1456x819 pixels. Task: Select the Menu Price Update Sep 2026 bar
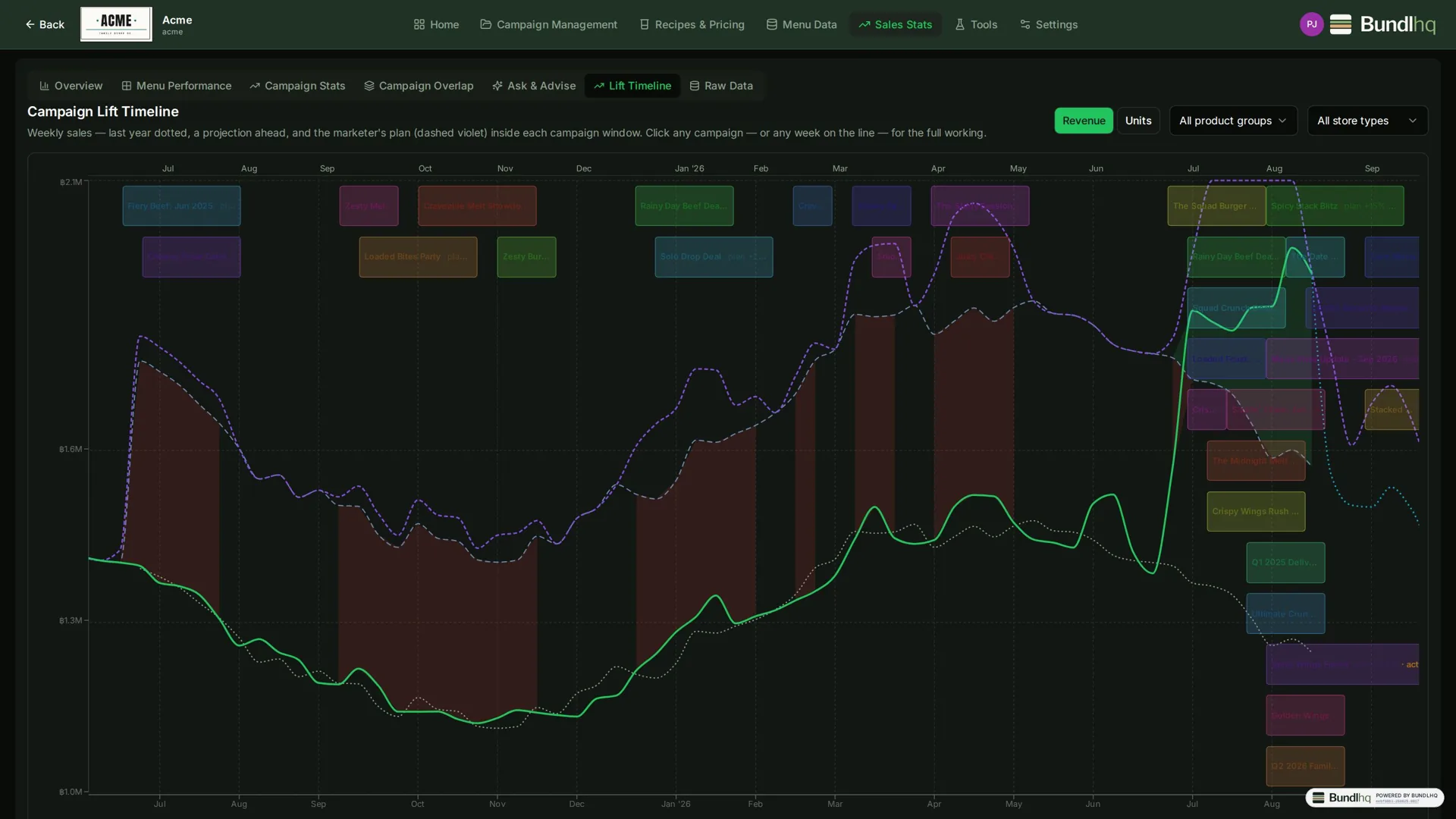(1342, 359)
